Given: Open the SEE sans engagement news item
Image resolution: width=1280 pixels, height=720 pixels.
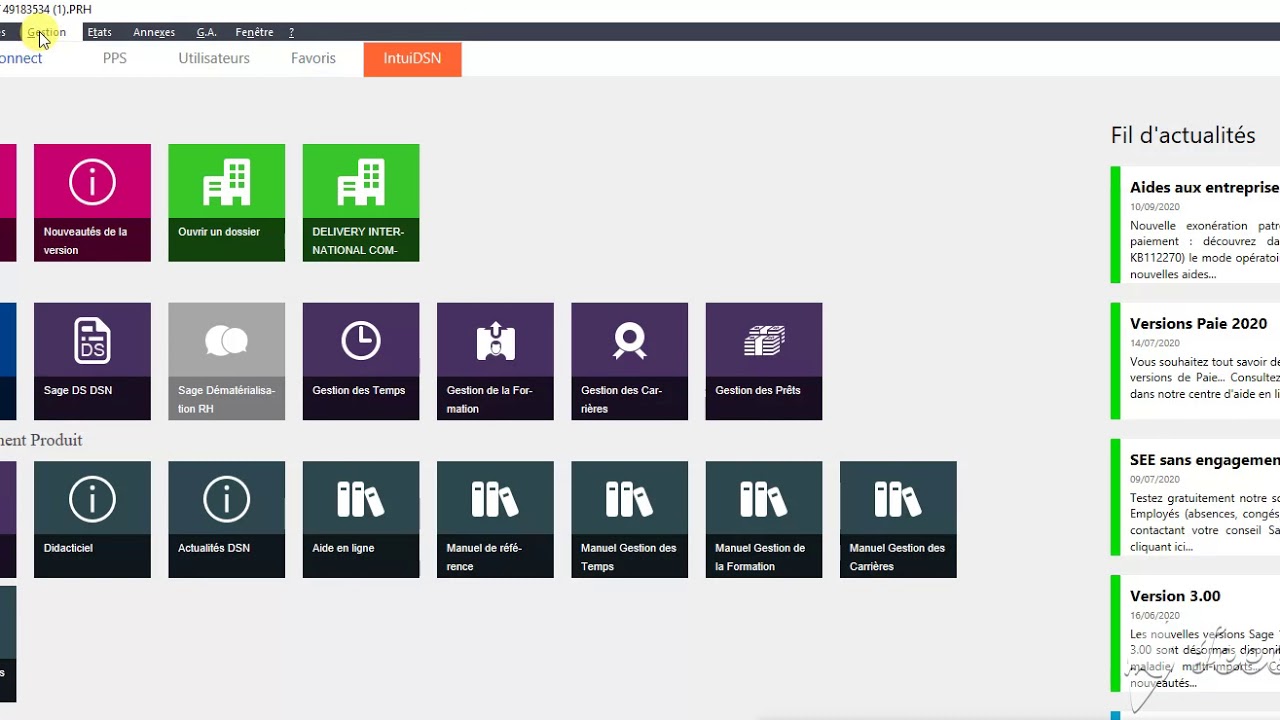Looking at the screenshot, I should pyautogui.click(x=1196, y=498).
